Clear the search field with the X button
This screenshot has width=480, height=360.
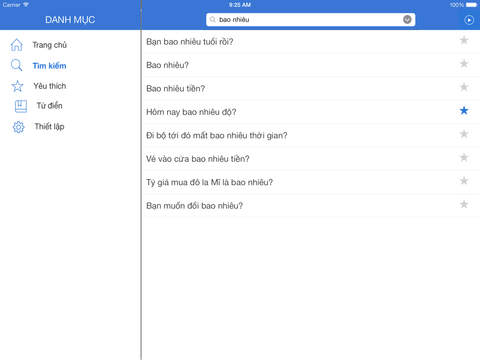[x=407, y=20]
